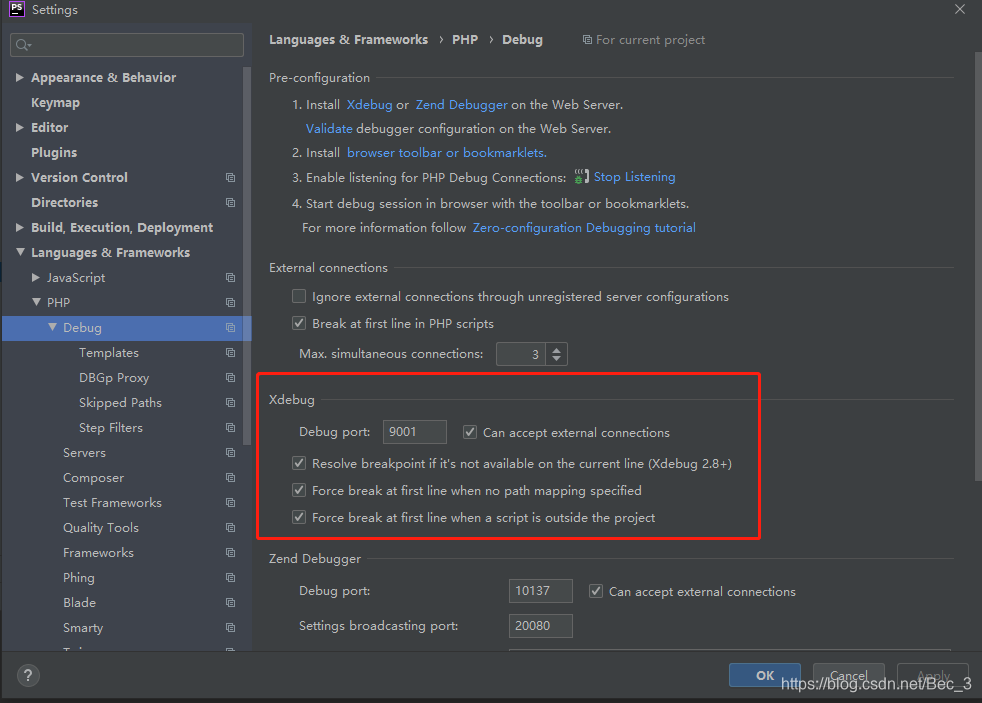982x703 pixels.
Task: Click the debug listening phone icon
Action: coord(582,177)
